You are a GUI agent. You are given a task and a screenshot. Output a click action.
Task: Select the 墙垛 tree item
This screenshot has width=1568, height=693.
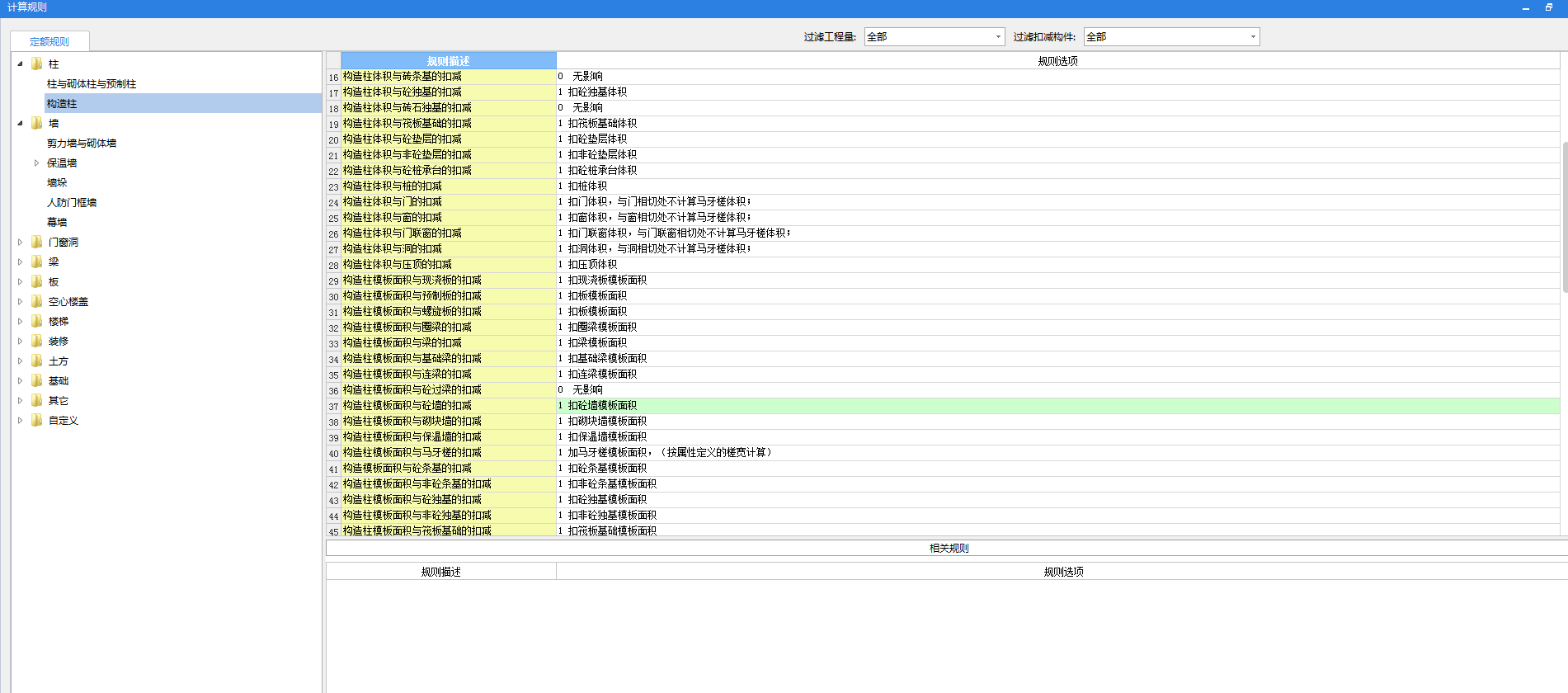click(57, 182)
